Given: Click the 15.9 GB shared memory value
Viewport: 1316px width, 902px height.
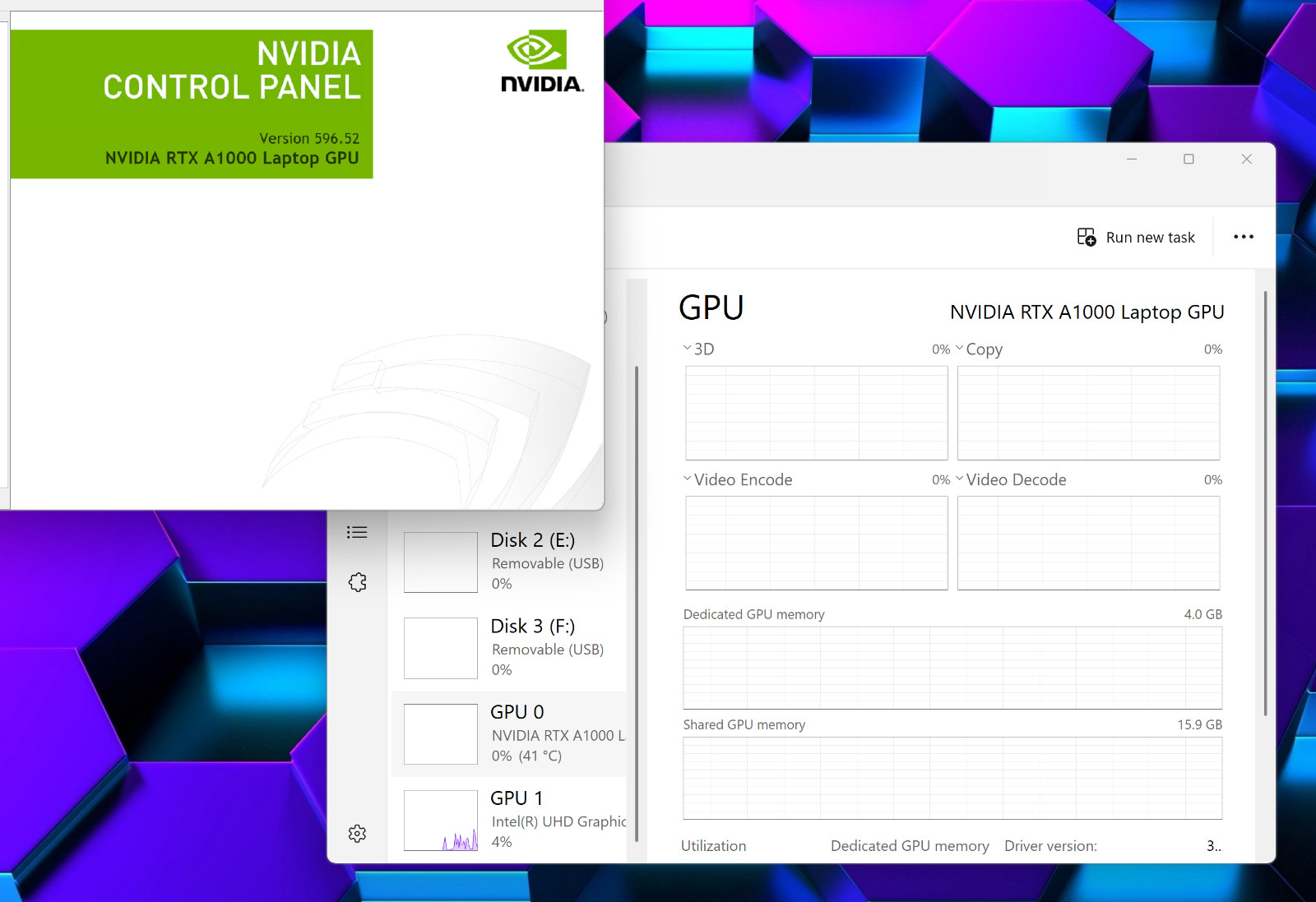Looking at the screenshot, I should click(x=1199, y=724).
